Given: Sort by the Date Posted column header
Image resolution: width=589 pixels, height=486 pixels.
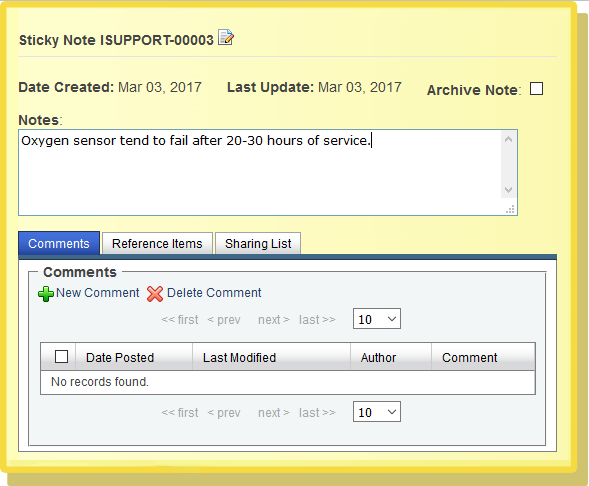Looking at the screenshot, I should (134, 357).
